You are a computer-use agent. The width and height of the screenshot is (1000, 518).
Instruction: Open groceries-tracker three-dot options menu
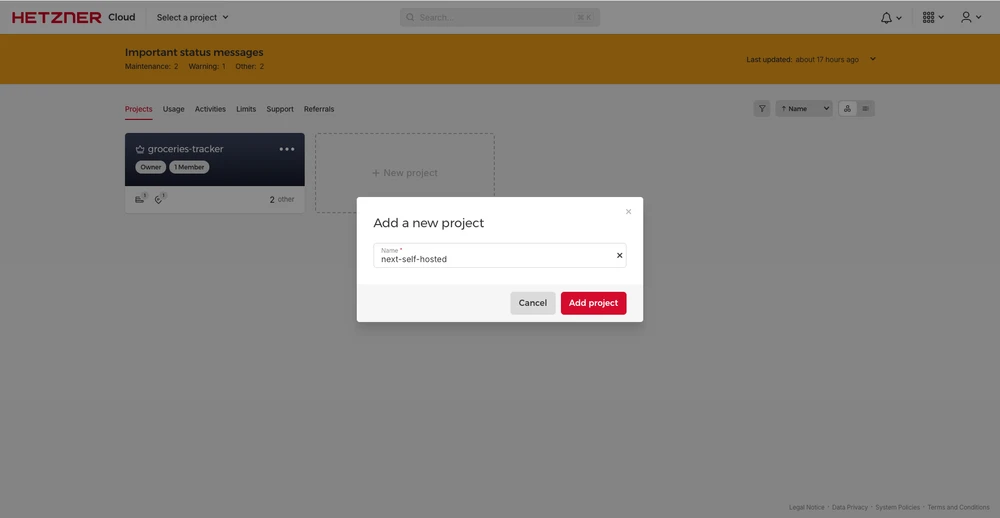click(x=287, y=149)
